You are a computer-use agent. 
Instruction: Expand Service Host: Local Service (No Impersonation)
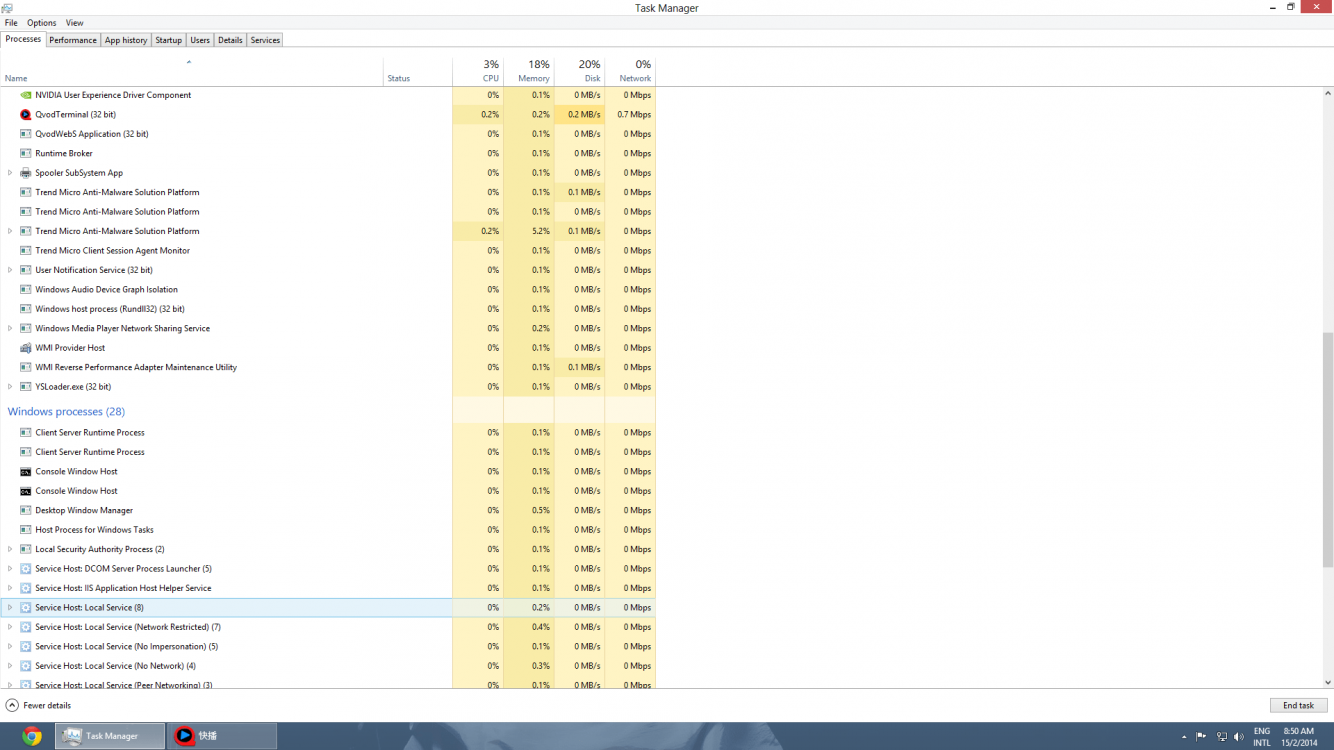click(10, 647)
